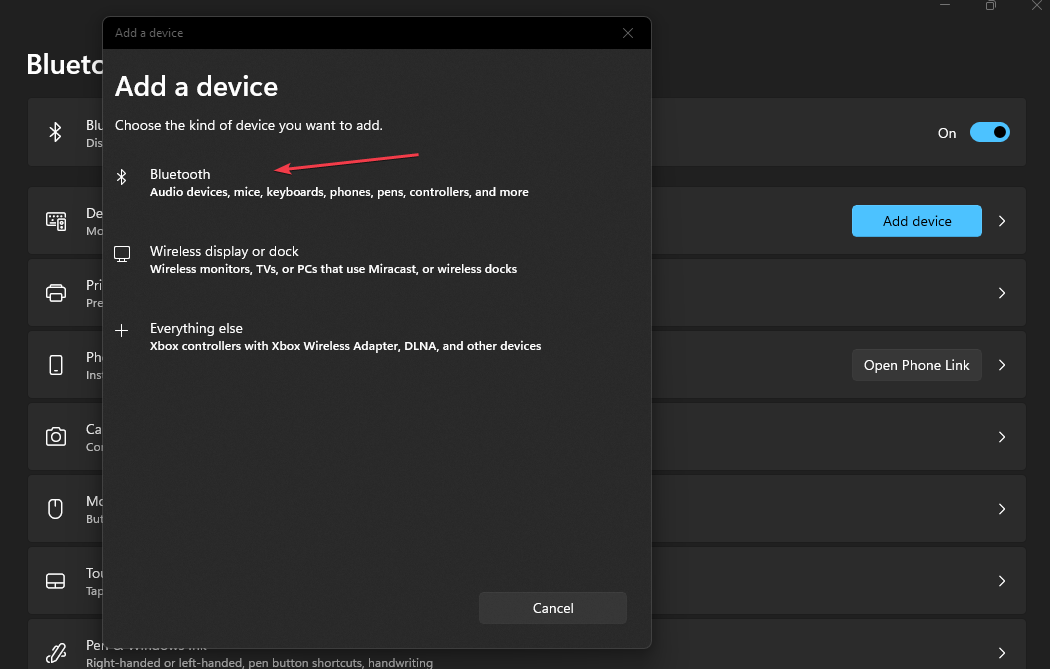Turn off the Bluetooth toggle switch
The width and height of the screenshot is (1050, 669).
(x=989, y=133)
